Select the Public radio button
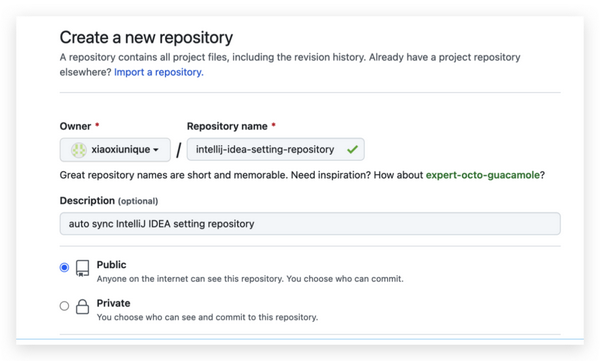 point(64,267)
